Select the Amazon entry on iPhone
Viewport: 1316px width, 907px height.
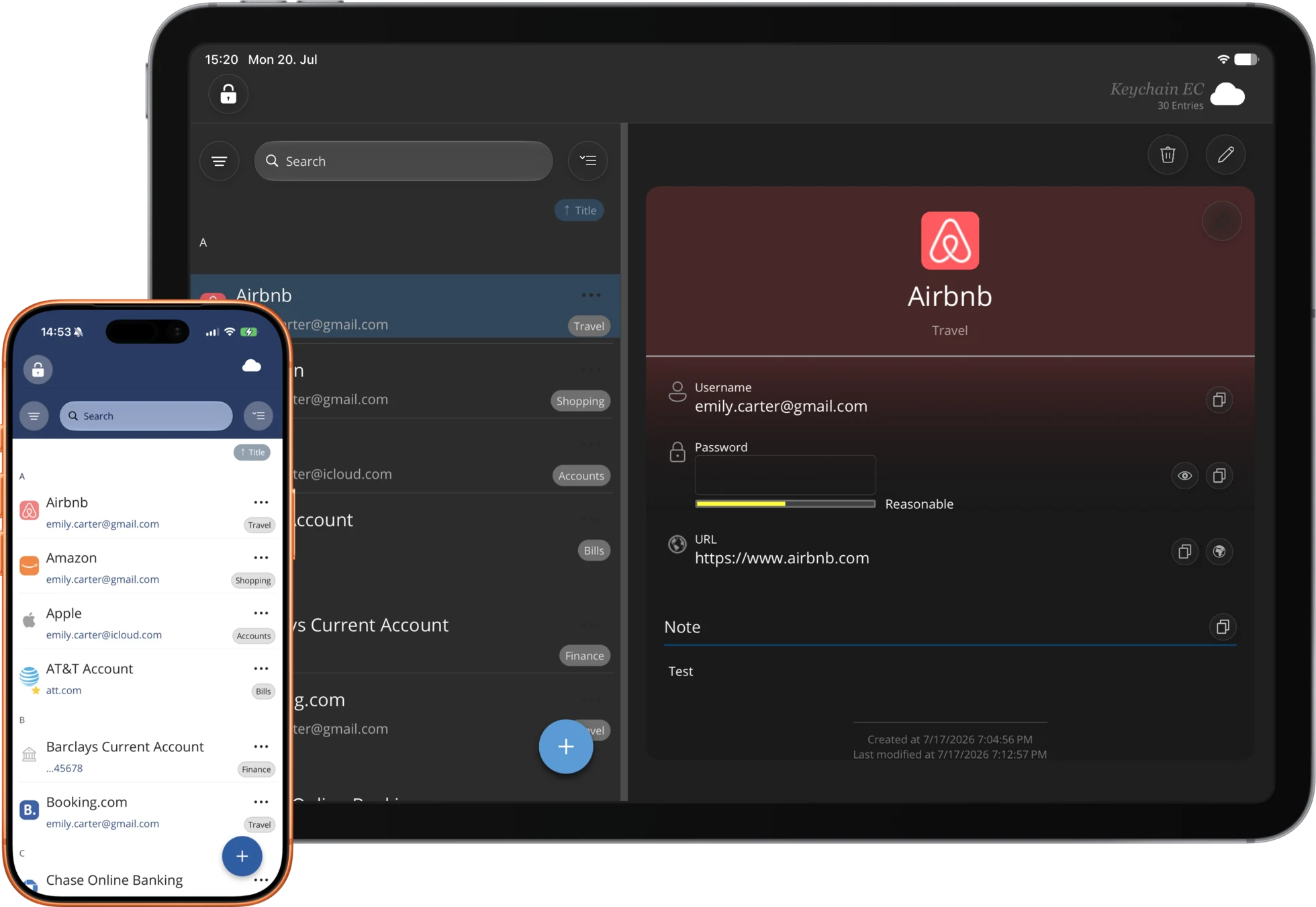(x=147, y=567)
